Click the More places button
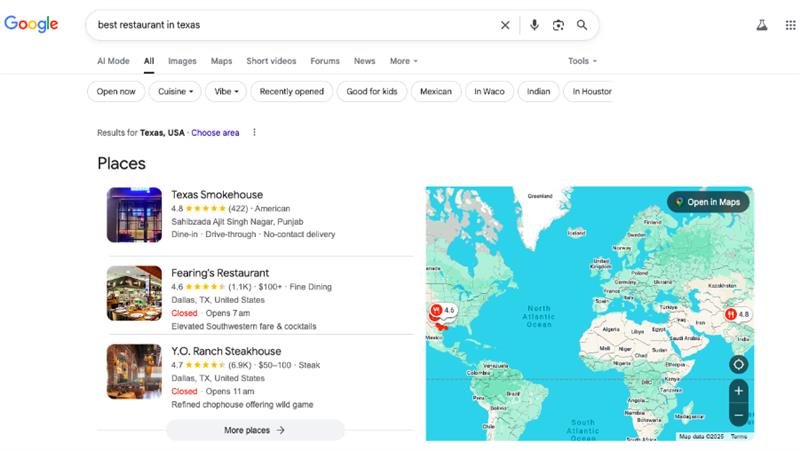The image size is (800, 451). 255,430
